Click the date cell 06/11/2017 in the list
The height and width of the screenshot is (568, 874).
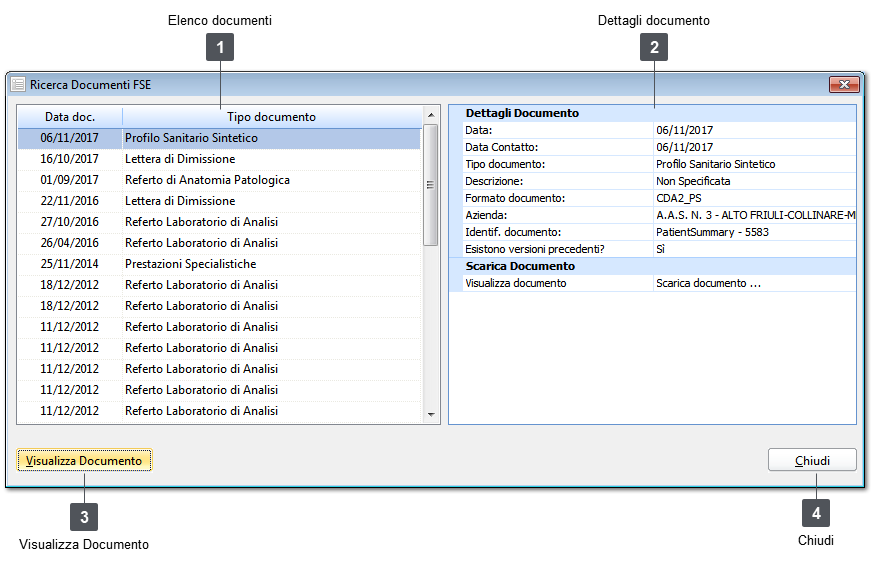click(70, 138)
